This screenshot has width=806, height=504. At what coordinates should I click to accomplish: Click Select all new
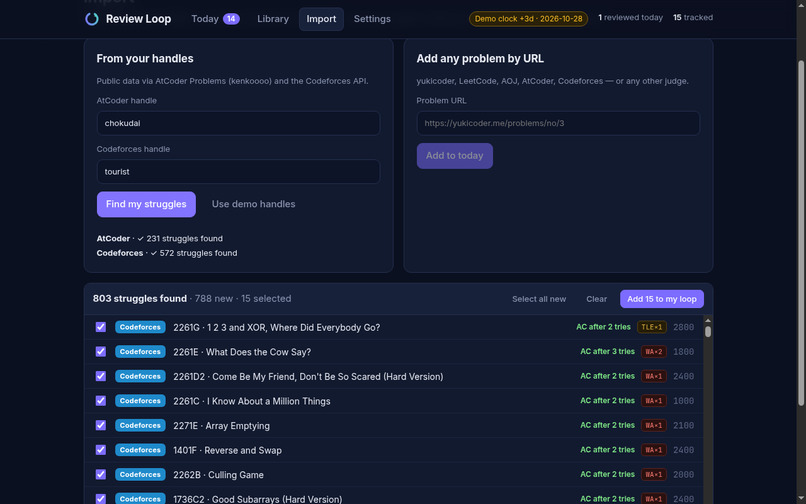(539, 299)
